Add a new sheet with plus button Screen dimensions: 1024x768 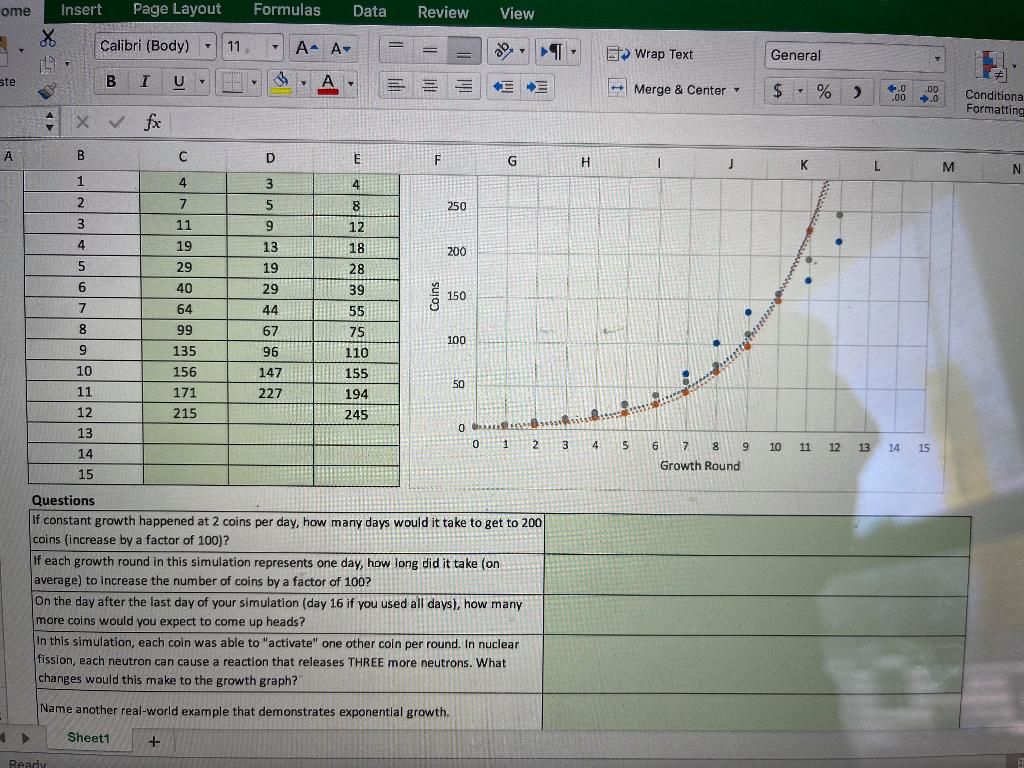(x=153, y=738)
